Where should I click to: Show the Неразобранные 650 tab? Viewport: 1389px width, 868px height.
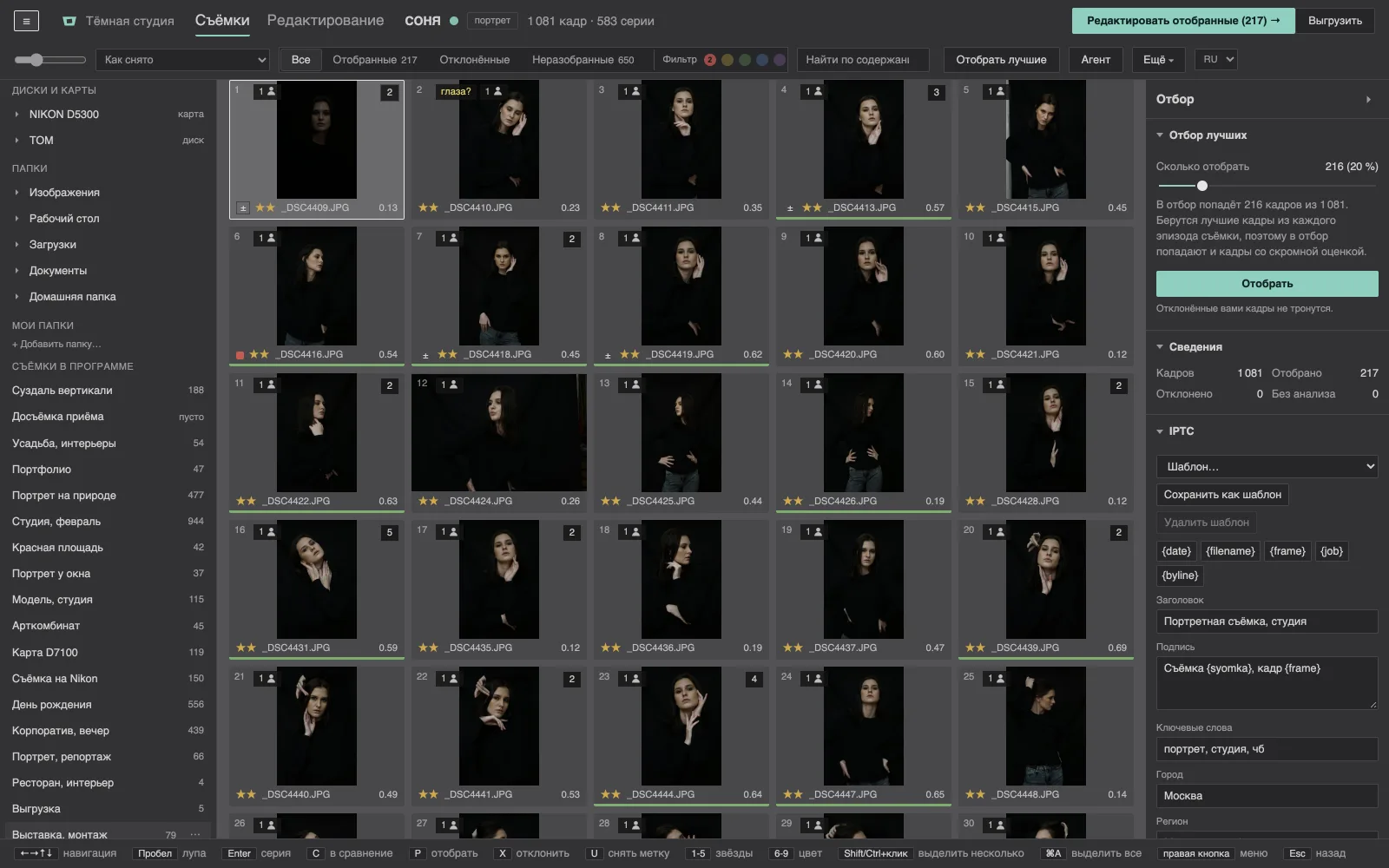[x=583, y=60]
